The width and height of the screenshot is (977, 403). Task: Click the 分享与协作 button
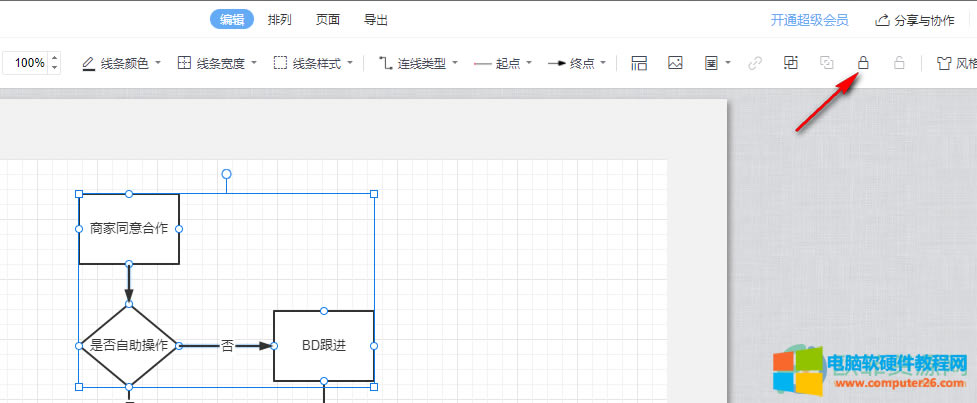(914, 20)
